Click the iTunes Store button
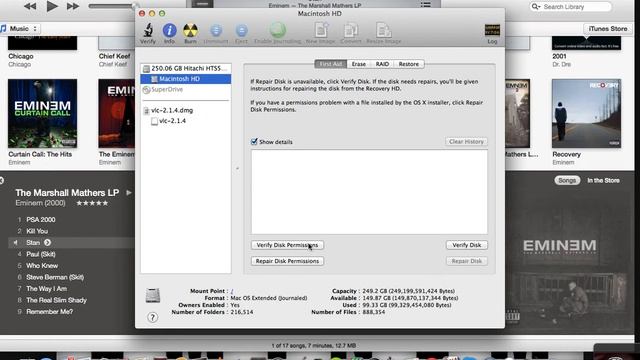This screenshot has width=640, height=360. [x=608, y=29]
